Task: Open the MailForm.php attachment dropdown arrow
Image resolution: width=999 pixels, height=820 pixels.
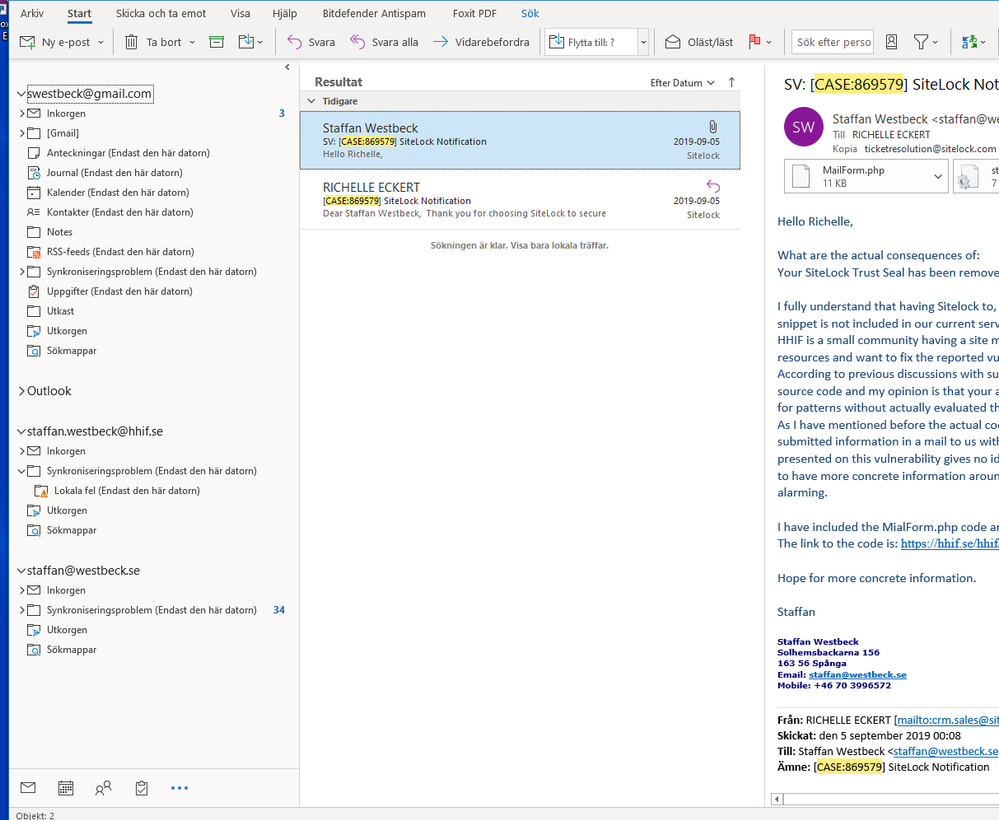Action: coord(938,176)
